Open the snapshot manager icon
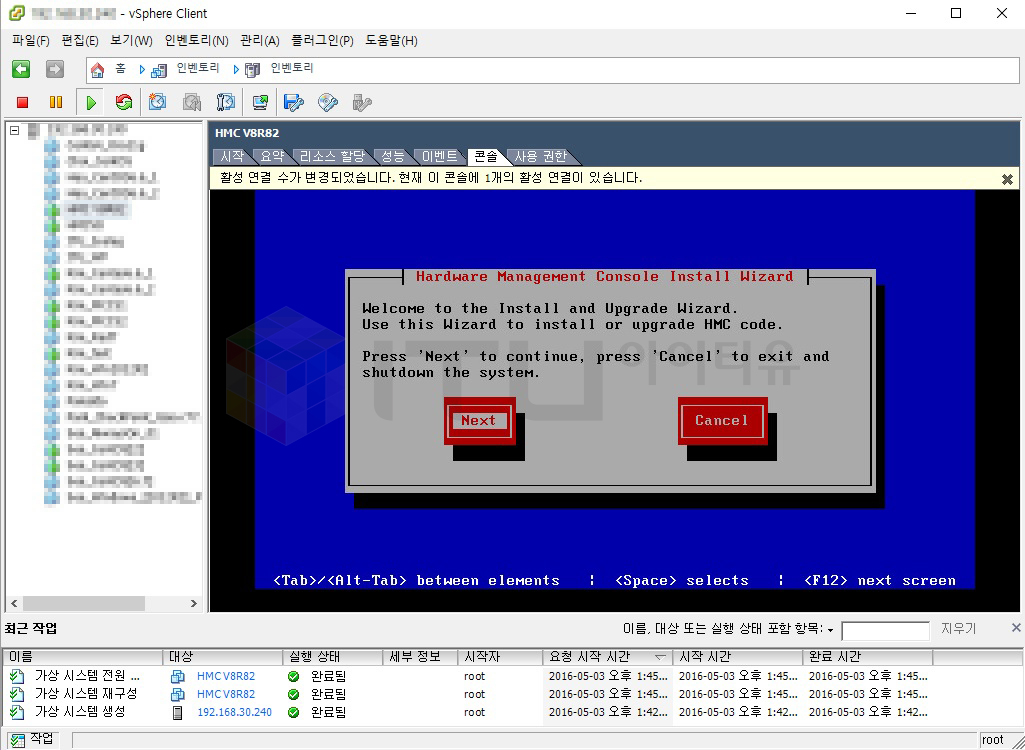 pyautogui.click(x=226, y=102)
